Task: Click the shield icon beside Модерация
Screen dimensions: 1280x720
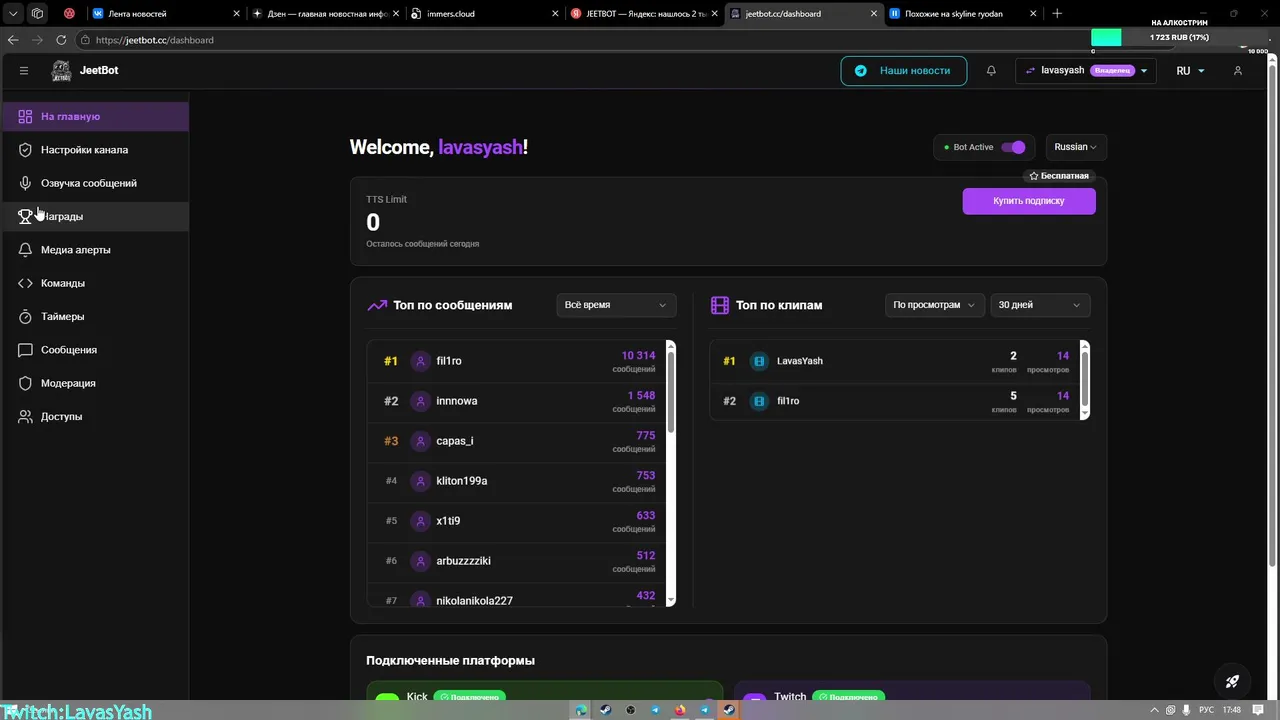Action: [25, 383]
